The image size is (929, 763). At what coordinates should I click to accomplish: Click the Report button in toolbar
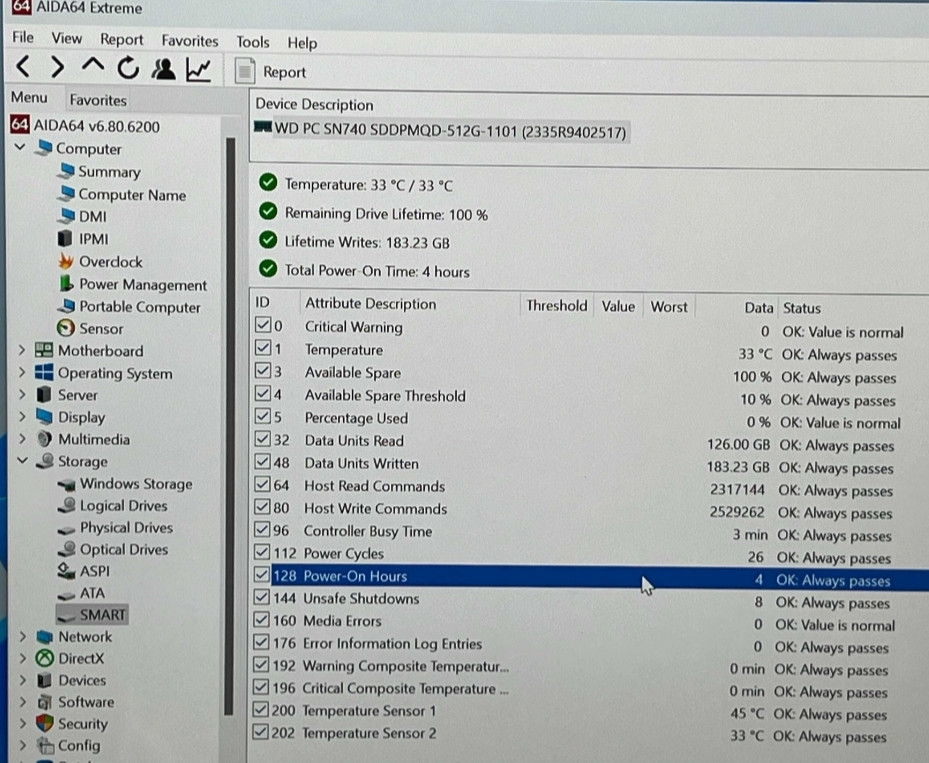[272, 72]
